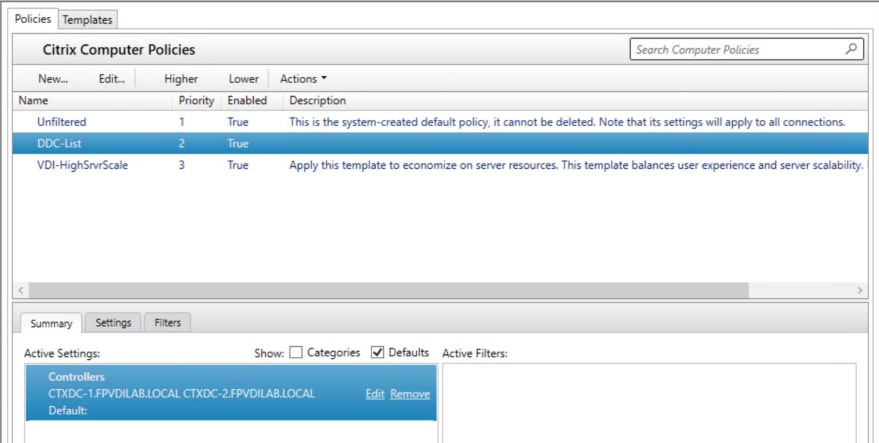Image resolution: width=879 pixels, height=443 pixels.
Task: Raise priority with Higher button
Action: coord(181,79)
